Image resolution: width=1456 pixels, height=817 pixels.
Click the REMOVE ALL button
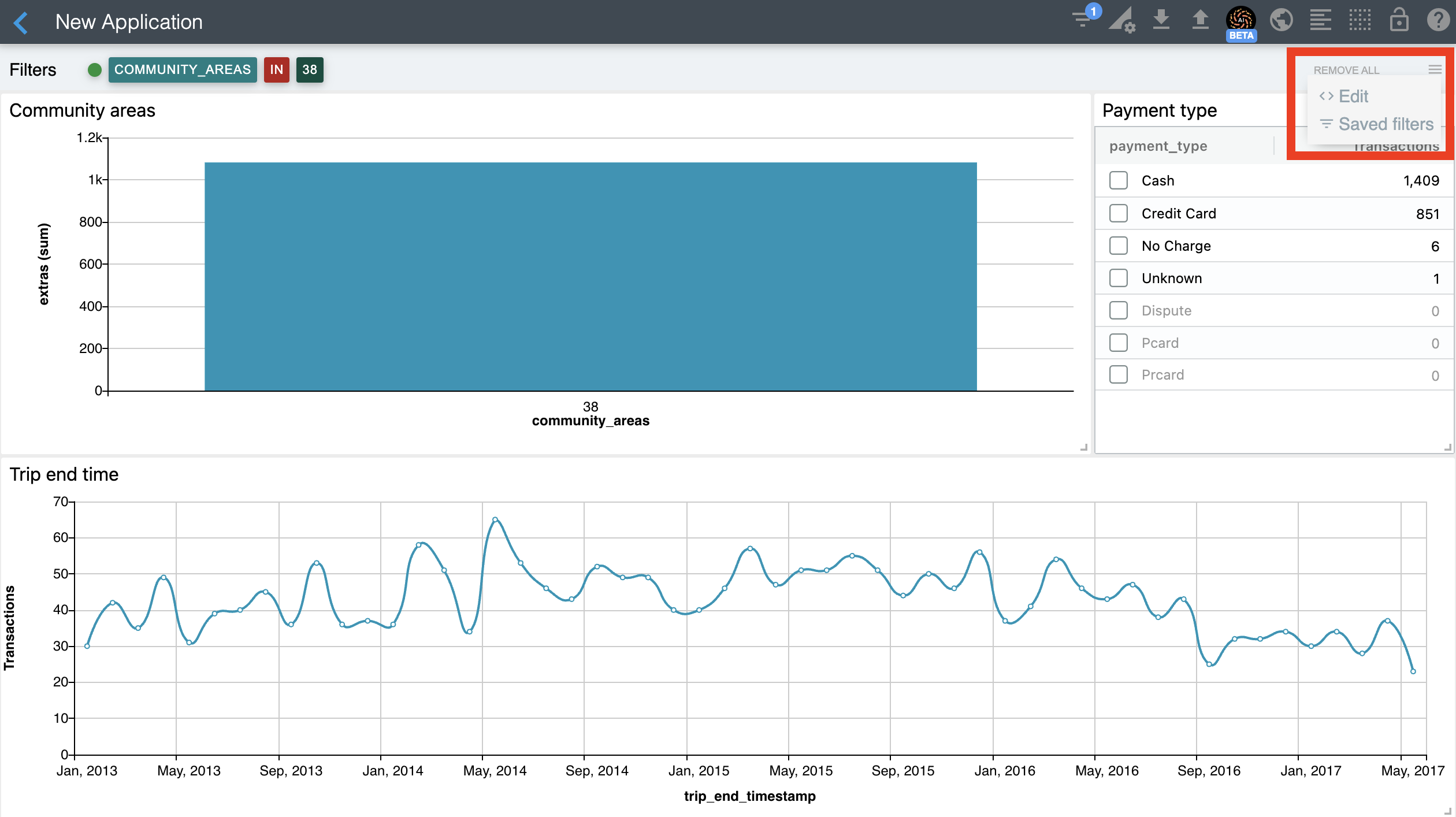1346,70
